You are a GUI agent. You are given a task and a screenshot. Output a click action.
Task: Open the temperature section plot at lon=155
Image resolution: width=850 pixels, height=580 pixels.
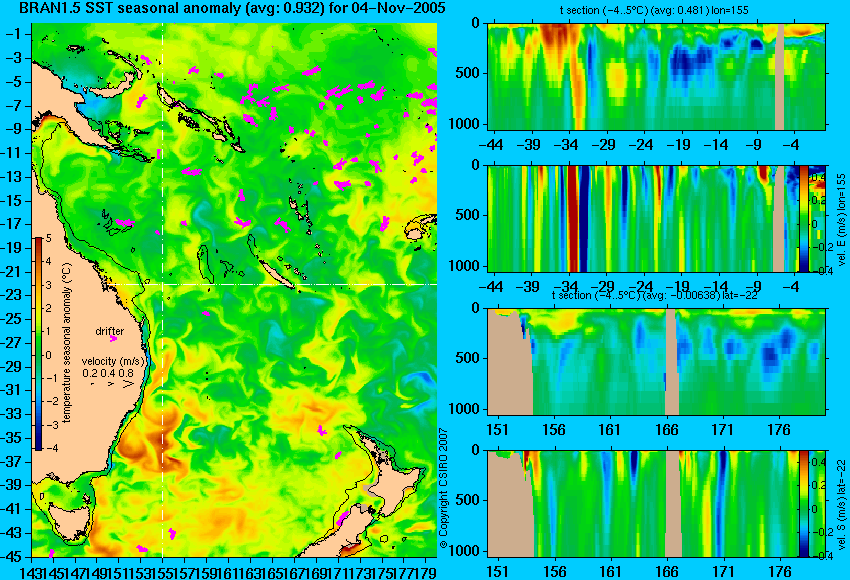(656, 76)
